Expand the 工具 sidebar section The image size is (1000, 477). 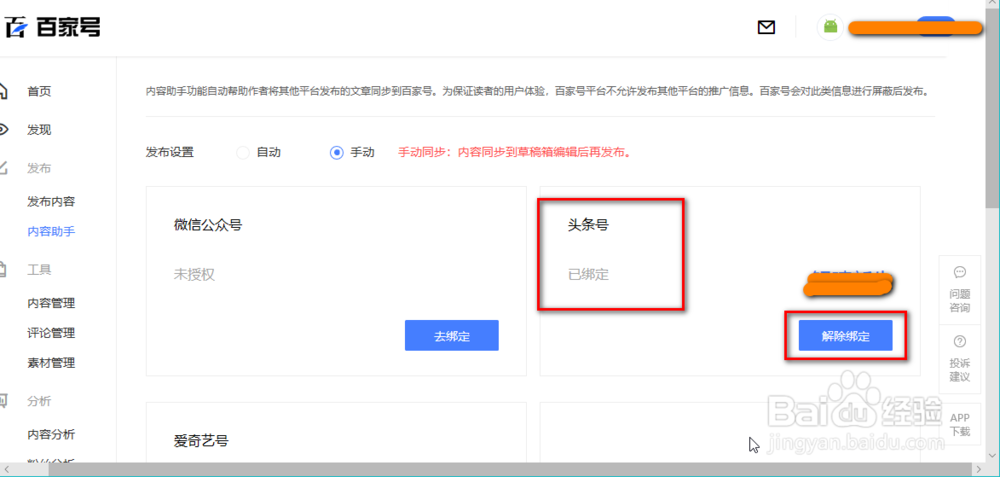[x=39, y=270]
